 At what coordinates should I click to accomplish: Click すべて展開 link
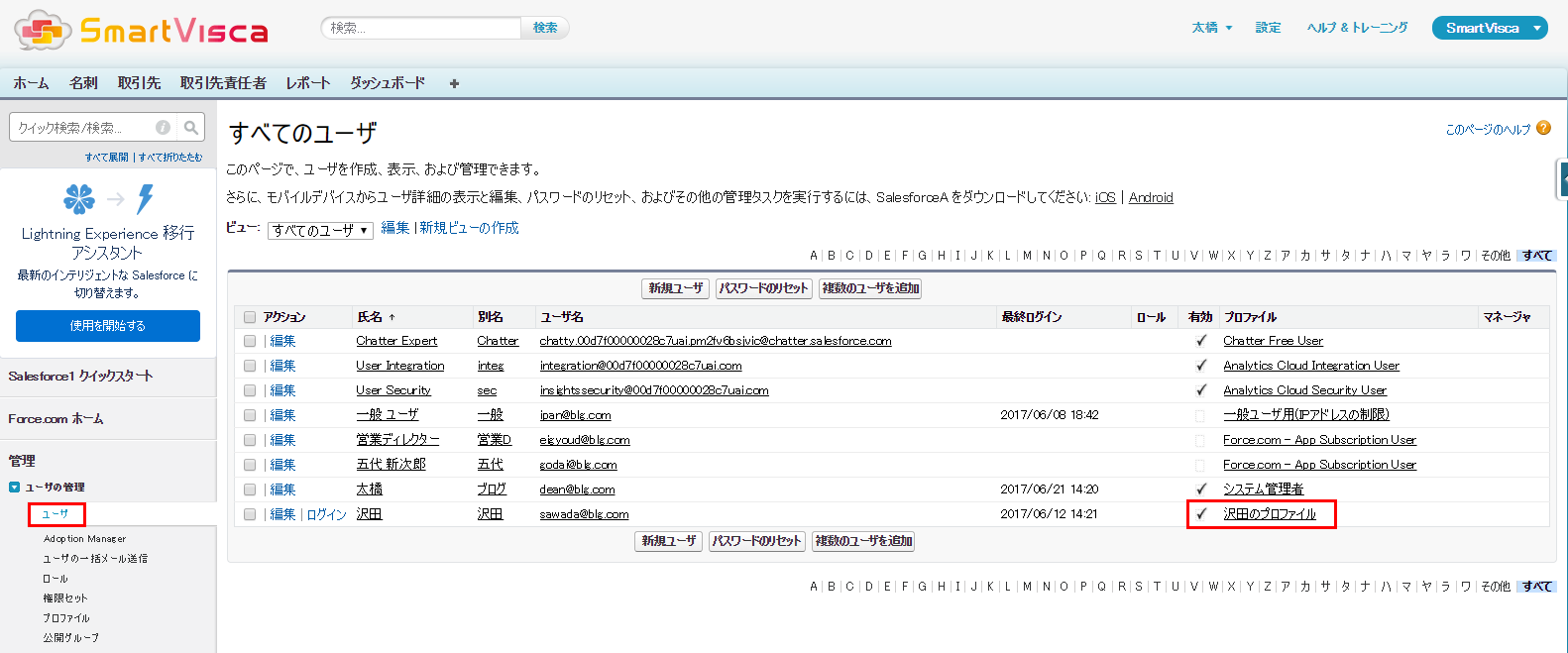coord(106,158)
